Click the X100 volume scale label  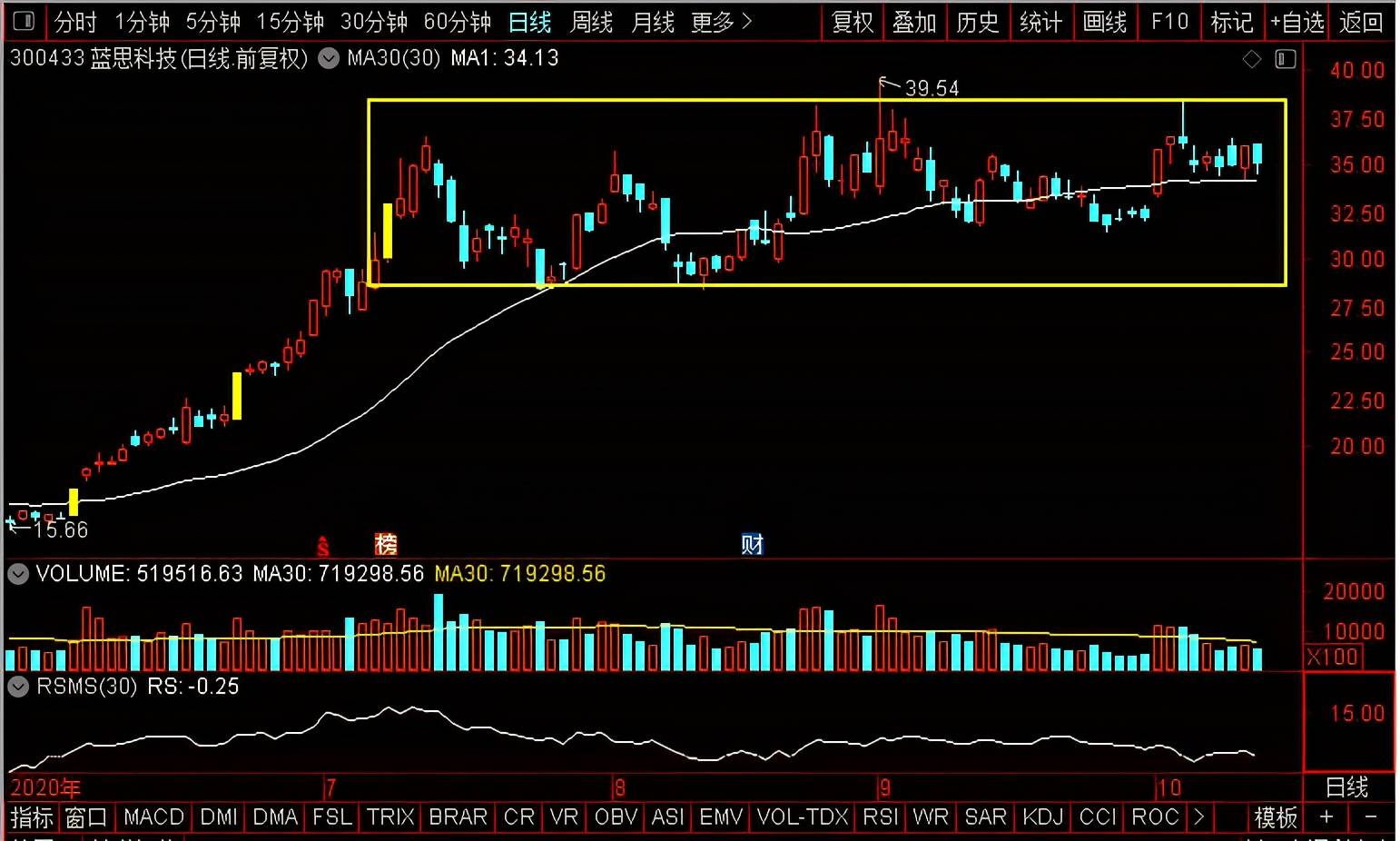click(1332, 657)
